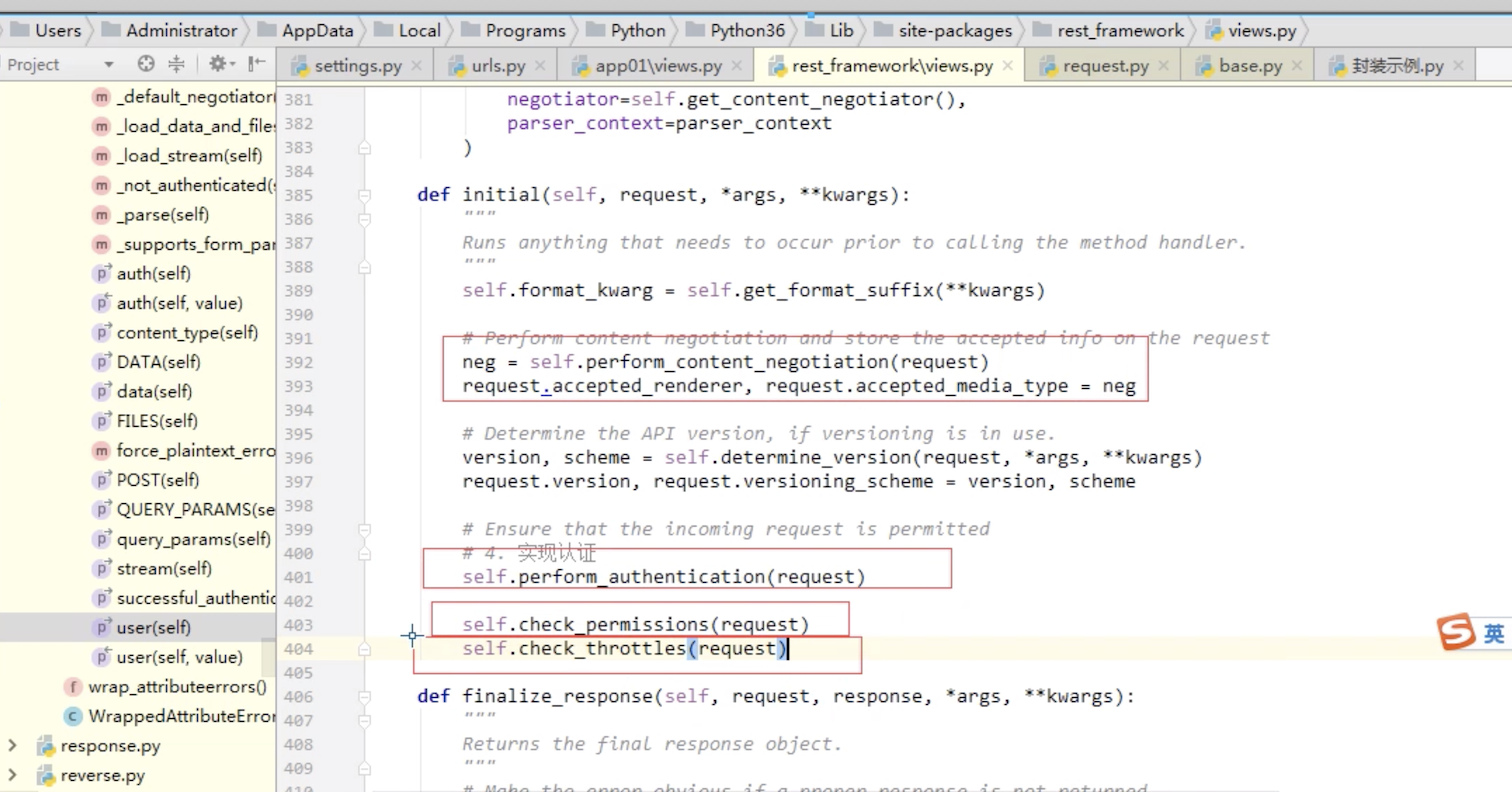
Task: Switch to the base.py tab
Action: pos(1250,67)
